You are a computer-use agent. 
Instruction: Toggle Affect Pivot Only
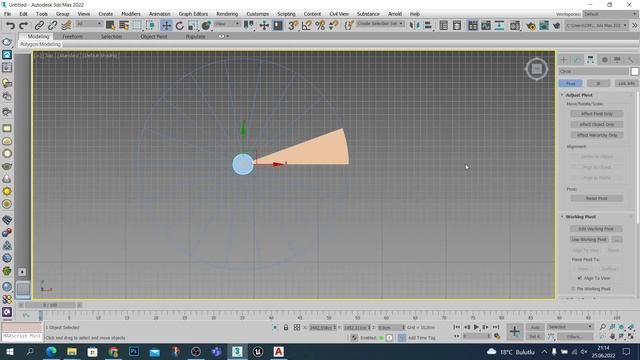597,113
